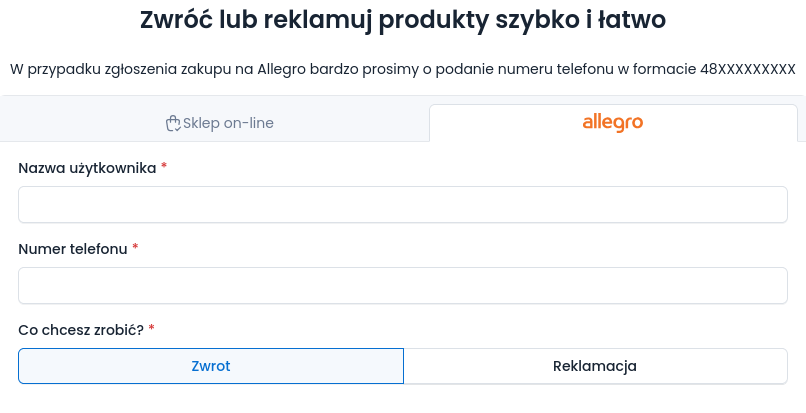Screen dimensions: 806x413
Task: Click the required asterisk beside Numer telefonu
Action: pyautogui.click(x=135, y=249)
